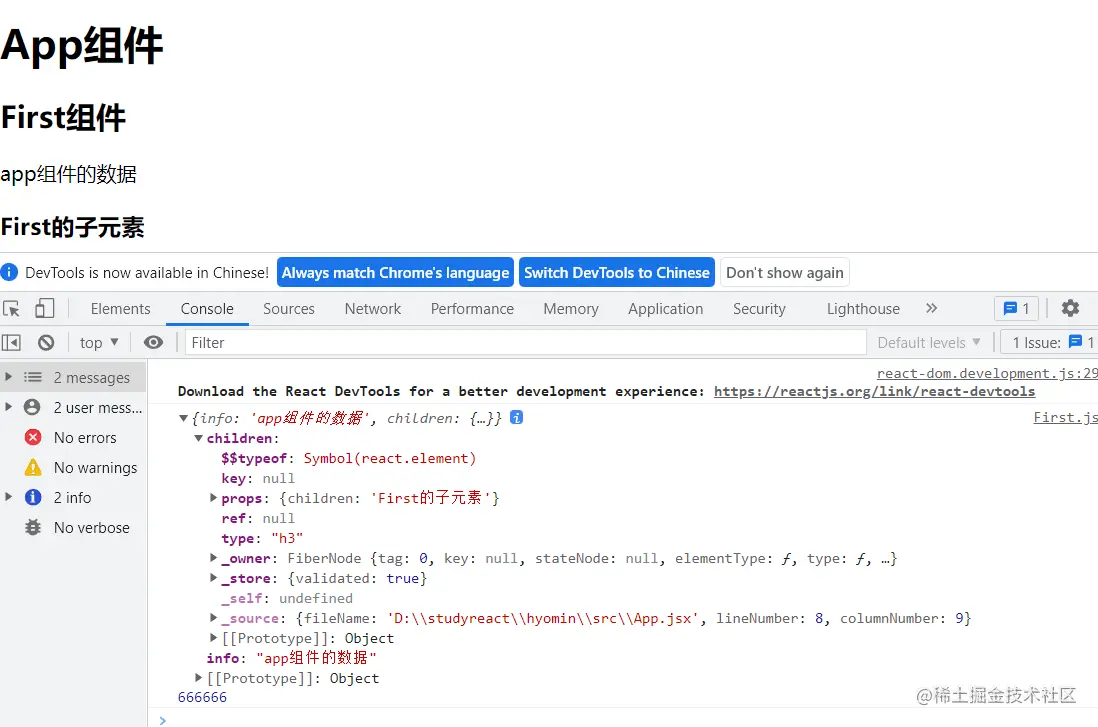Open the react-devtools URL link

point(874,392)
